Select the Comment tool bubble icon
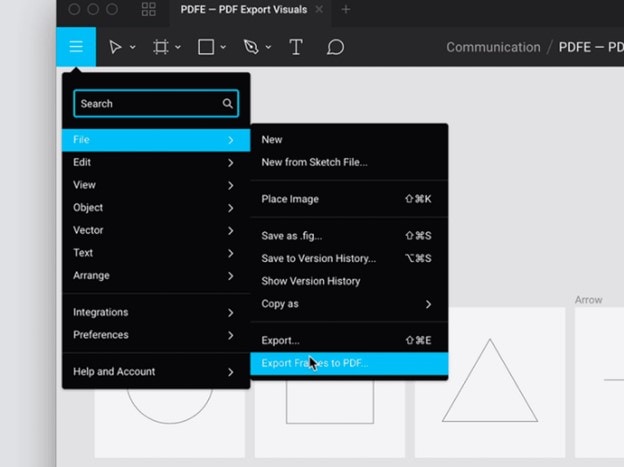Screen dimensions: 624x467 [335, 47]
